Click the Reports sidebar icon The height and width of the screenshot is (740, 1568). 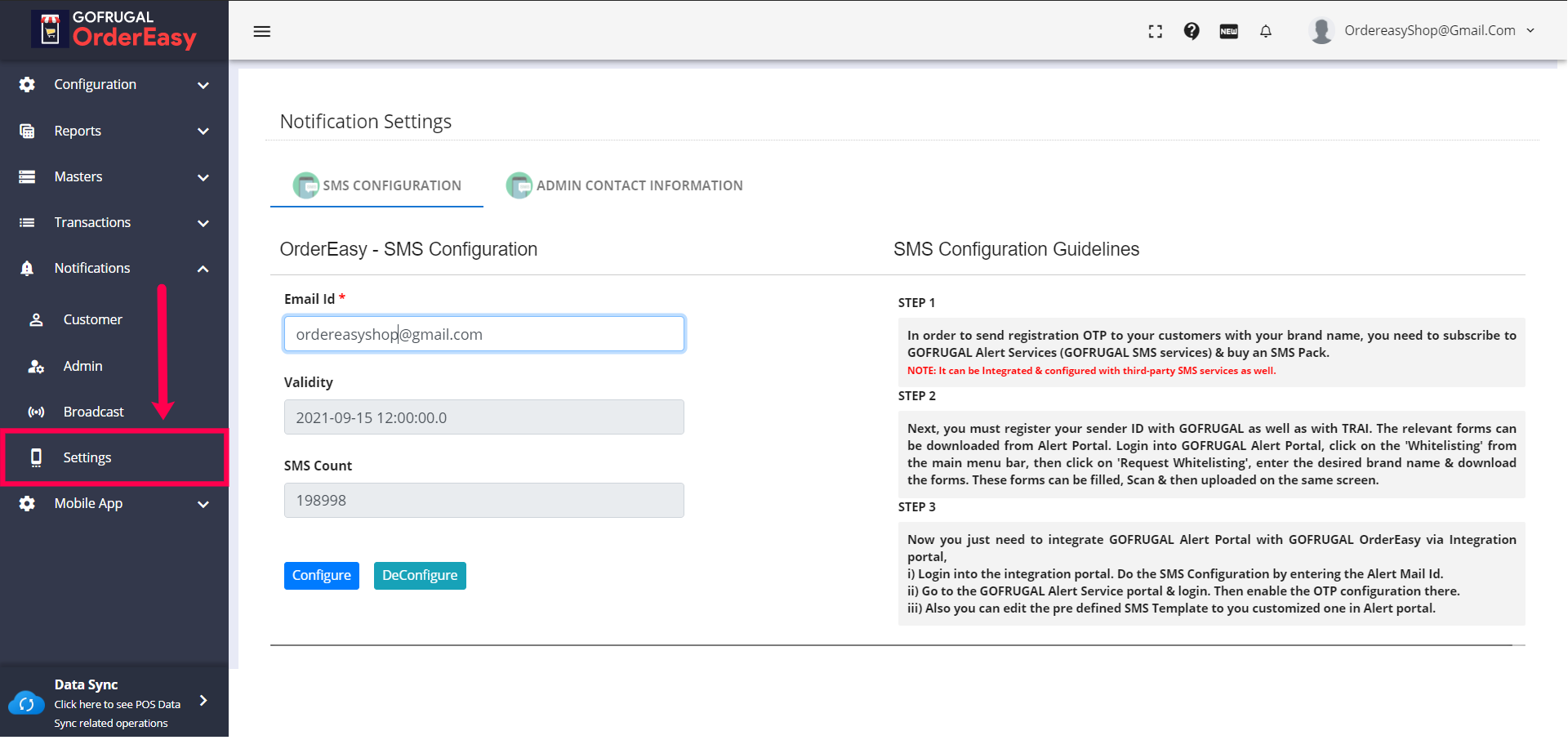pos(27,131)
